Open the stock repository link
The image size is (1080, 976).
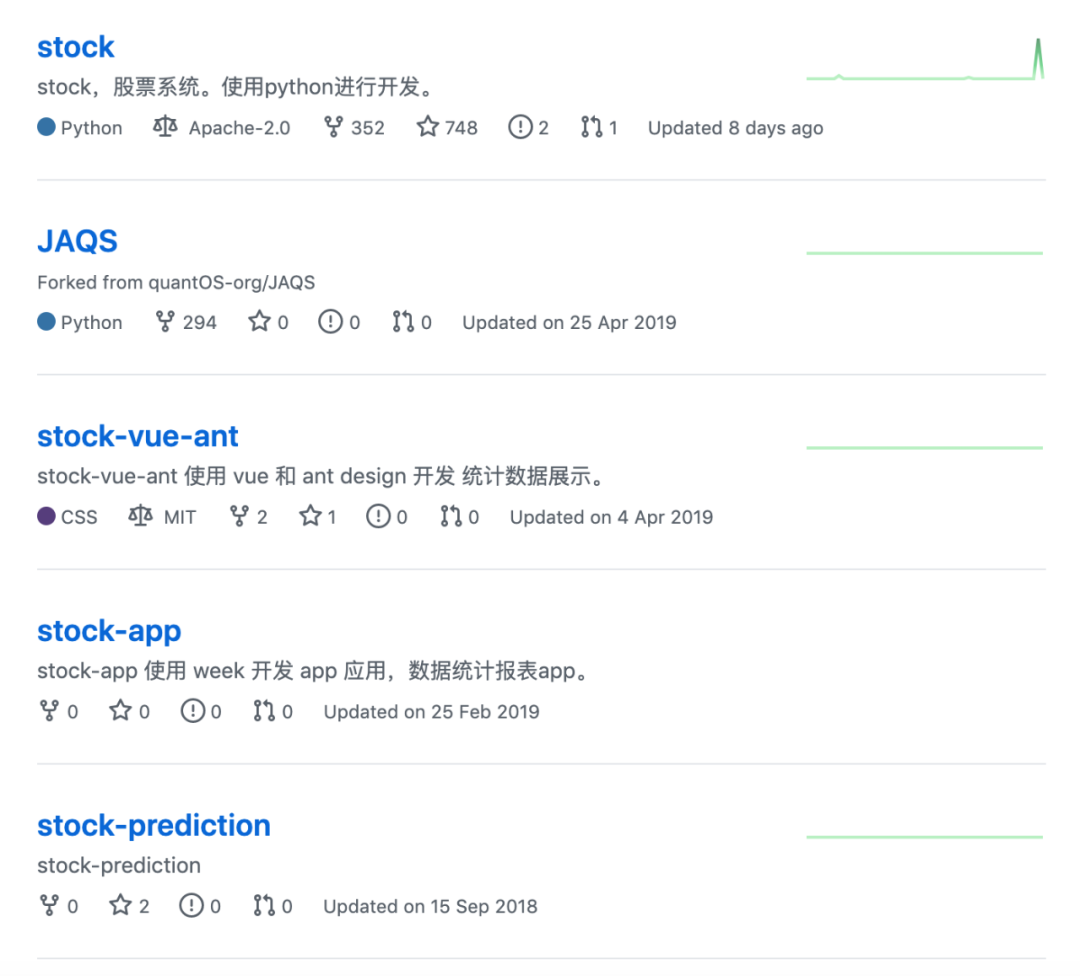coord(75,47)
